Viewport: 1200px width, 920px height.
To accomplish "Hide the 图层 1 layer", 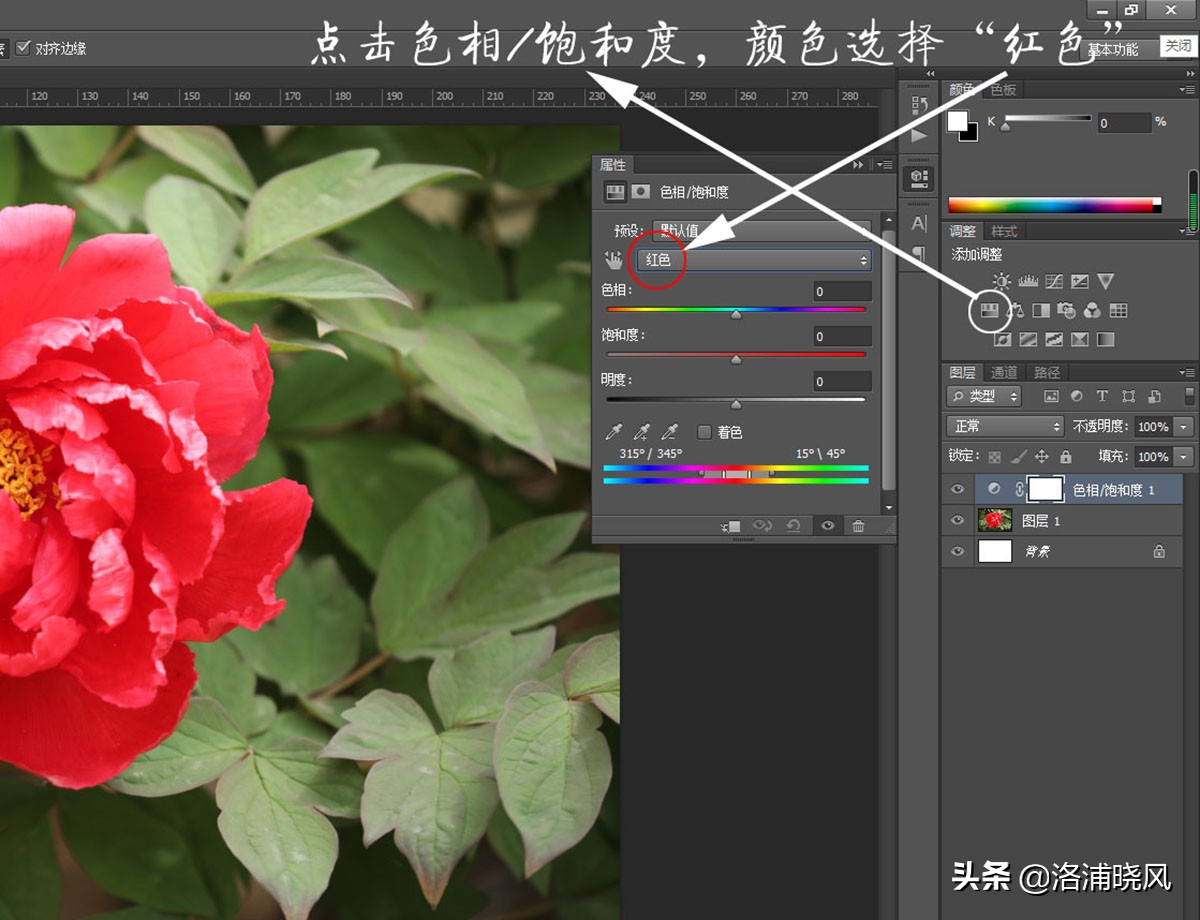I will coord(958,520).
